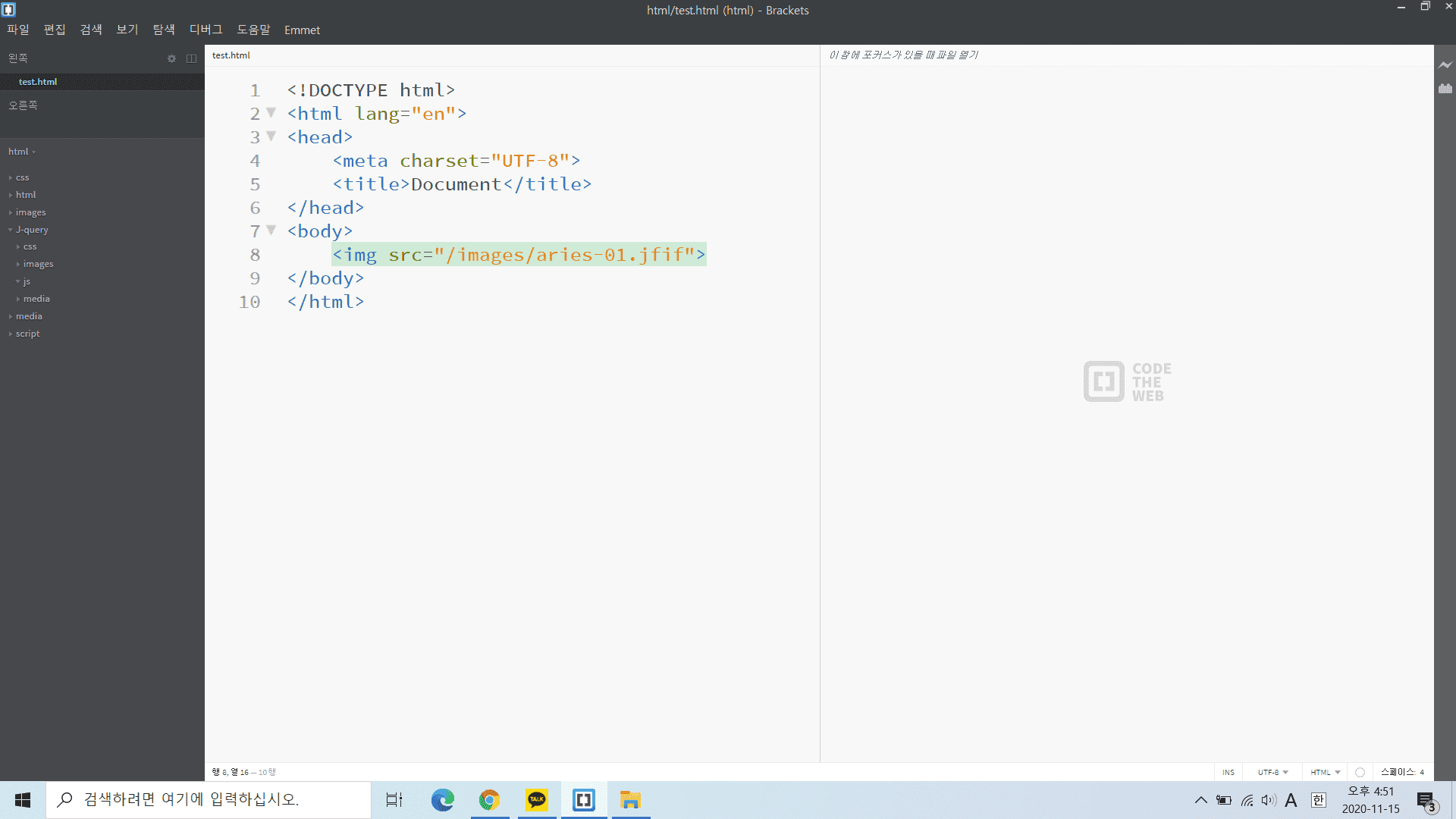
Task: Toggle INS insert/overwrite mode
Action: [x=1228, y=772]
